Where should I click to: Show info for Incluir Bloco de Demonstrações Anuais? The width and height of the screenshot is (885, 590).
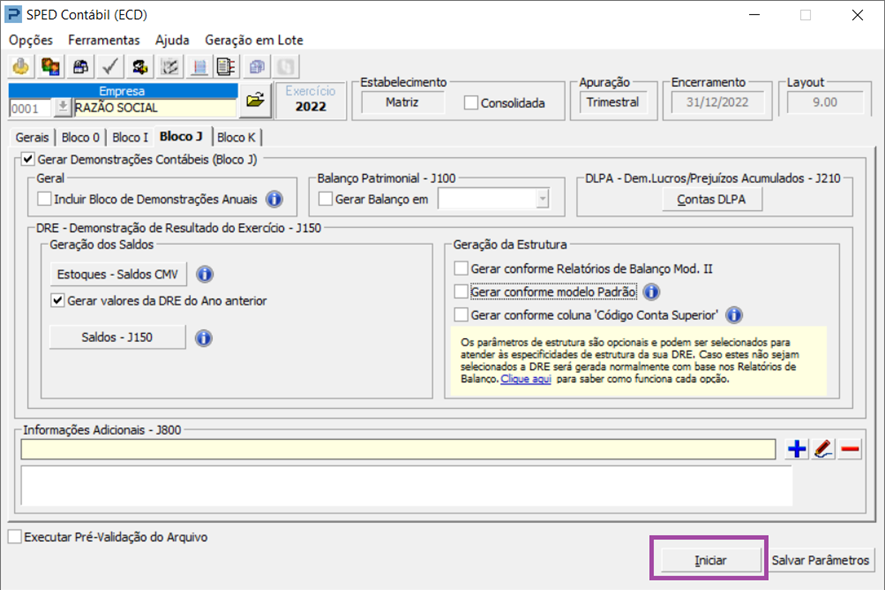(274, 199)
